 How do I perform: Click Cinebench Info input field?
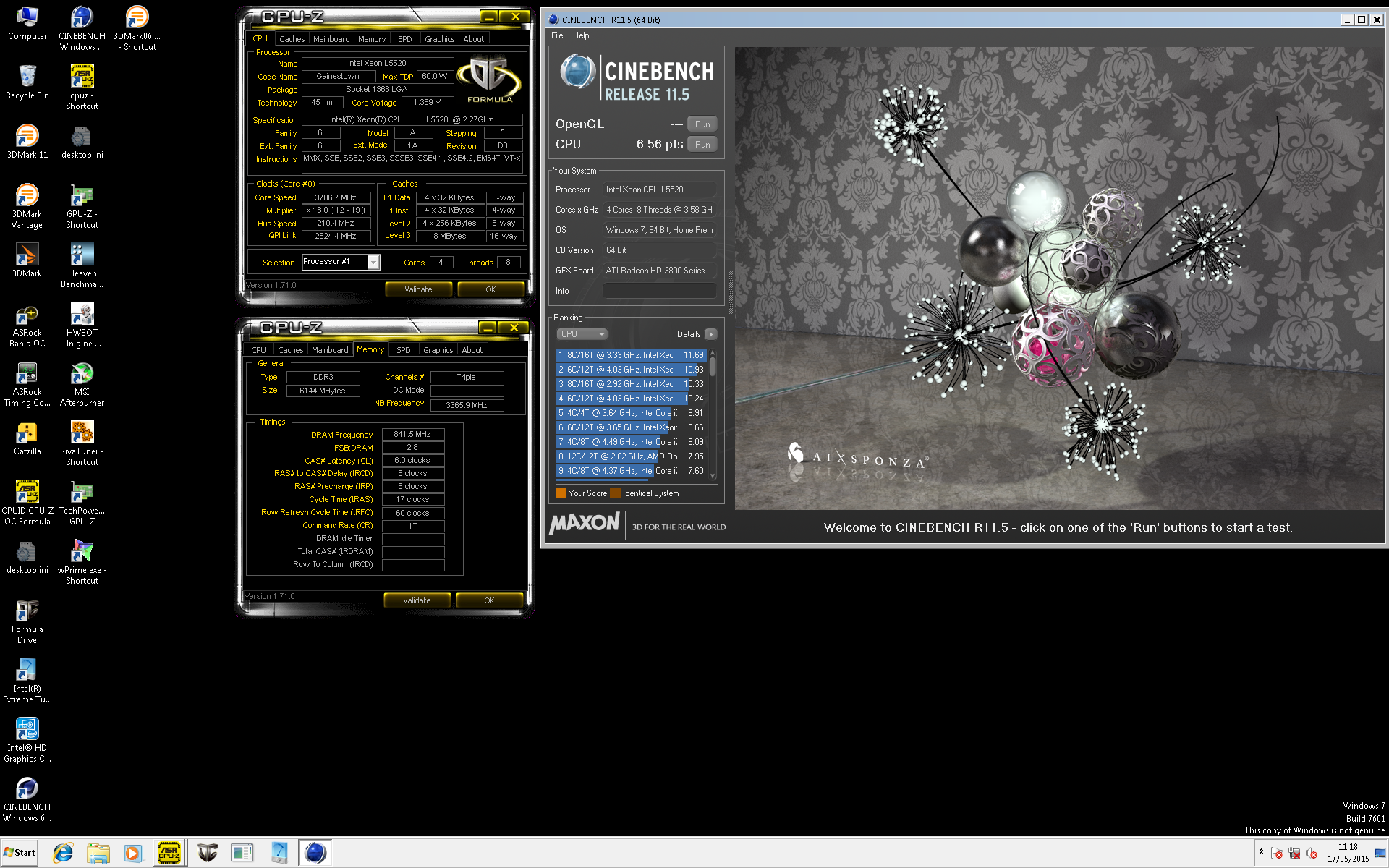pyautogui.click(x=660, y=291)
